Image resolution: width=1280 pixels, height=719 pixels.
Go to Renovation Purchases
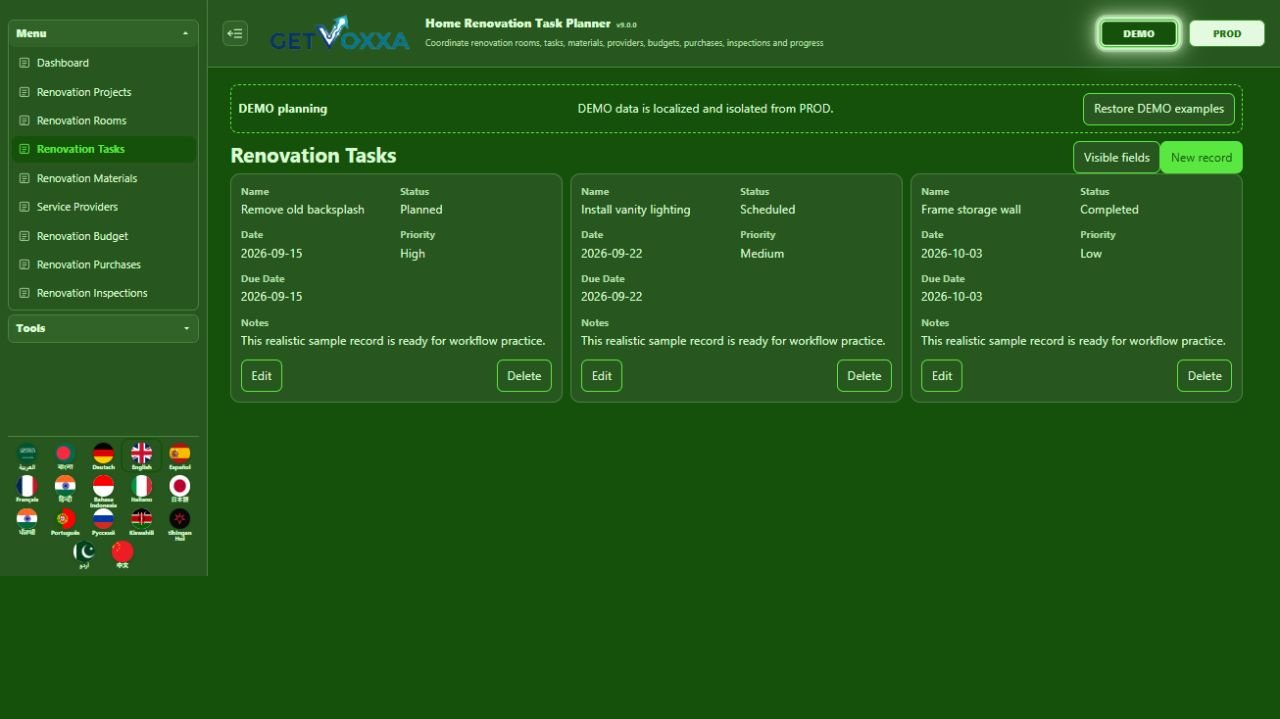pyautogui.click(x=103, y=264)
